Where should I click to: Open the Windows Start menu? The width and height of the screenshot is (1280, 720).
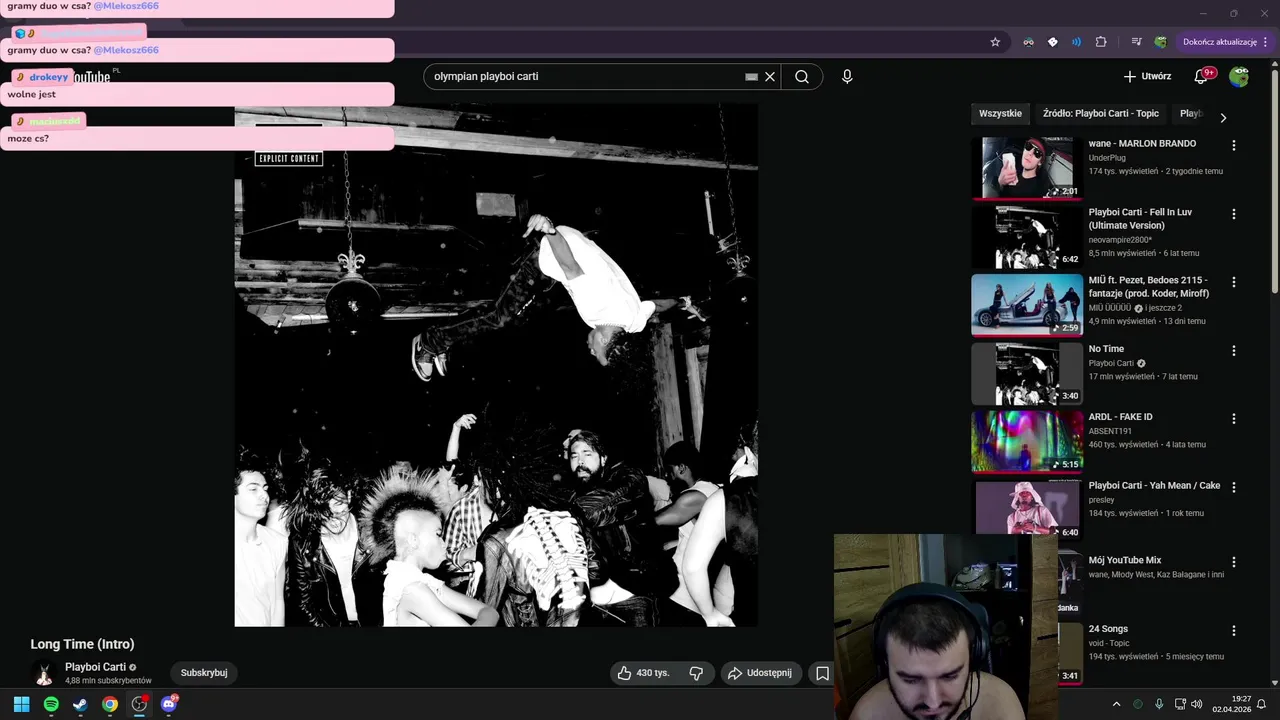coord(21,704)
